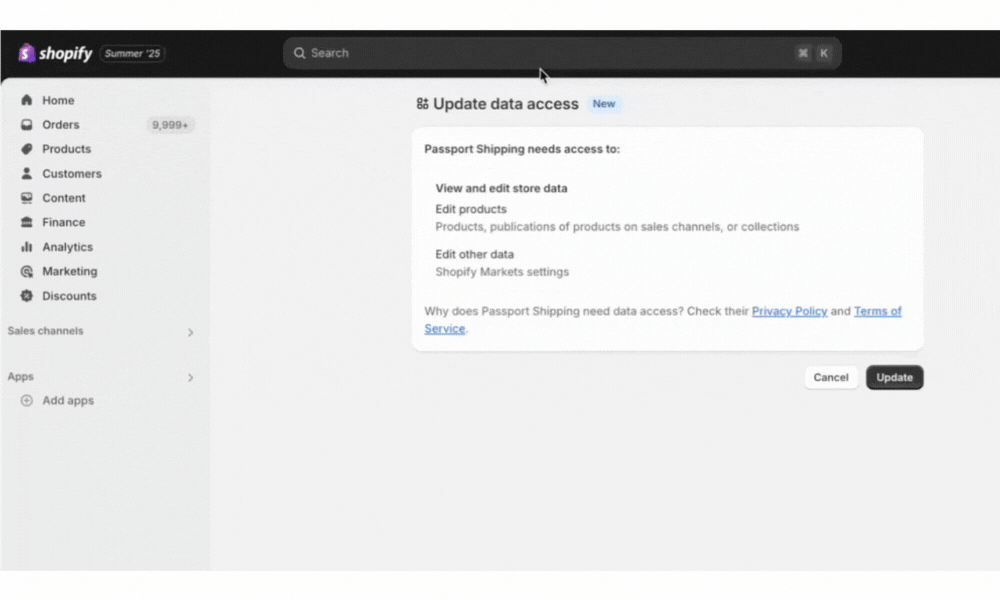1000x600 pixels.
Task: Open the Privacy Policy link
Action: pyautogui.click(x=789, y=311)
